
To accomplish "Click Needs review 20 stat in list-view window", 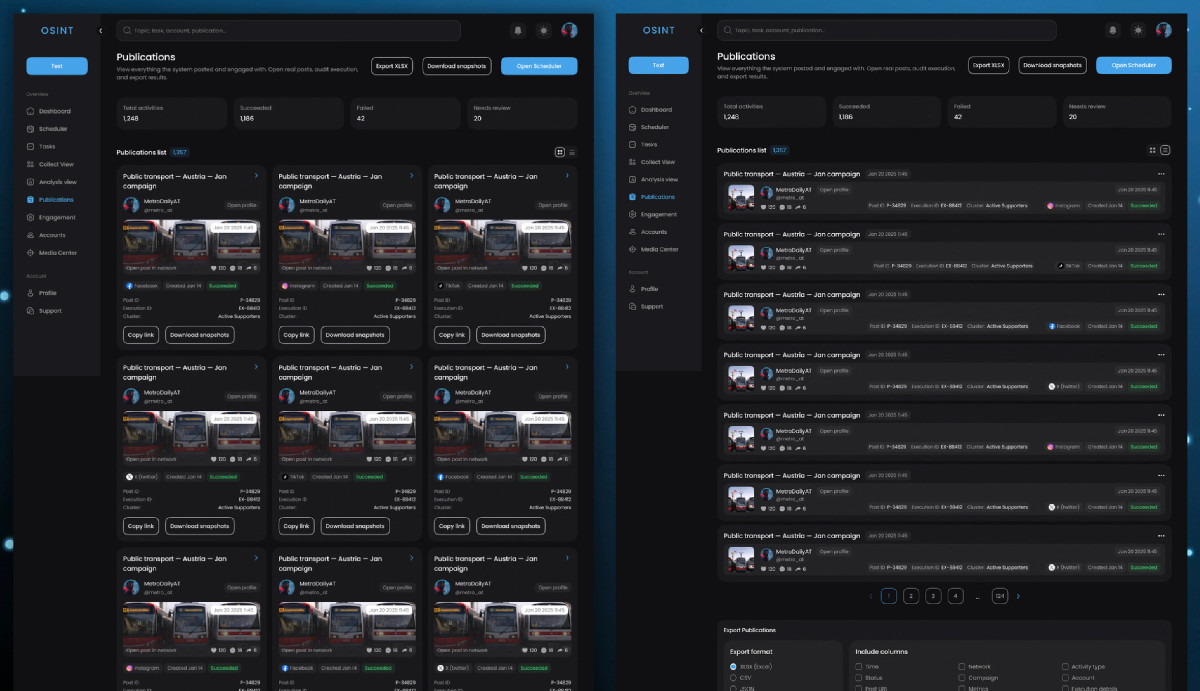I will click(x=1118, y=111).
